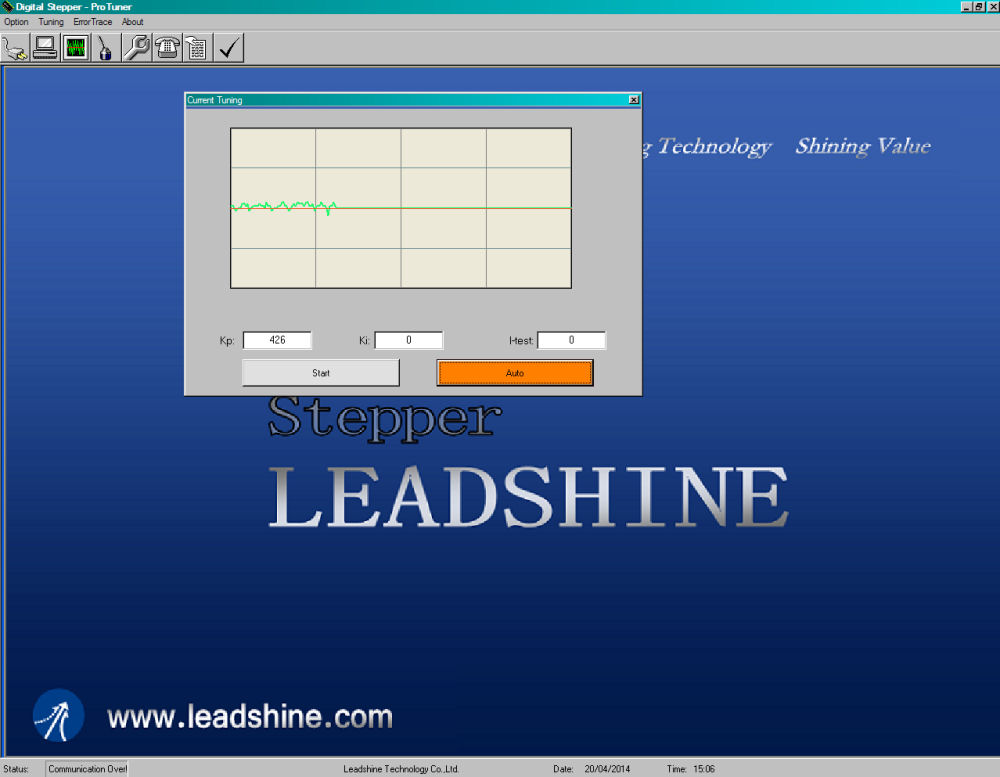Close the Current Tuning dialog

tap(634, 100)
